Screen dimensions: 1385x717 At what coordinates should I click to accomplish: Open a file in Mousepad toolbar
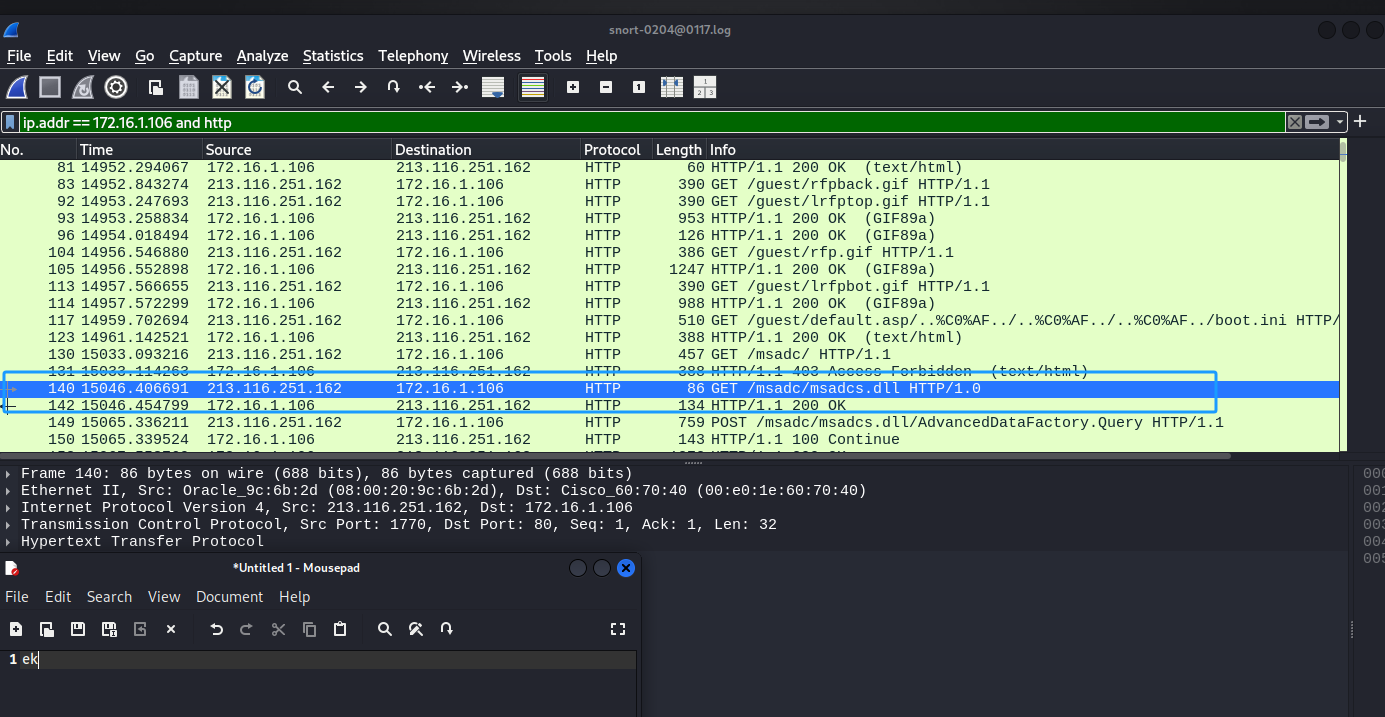pos(47,629)
